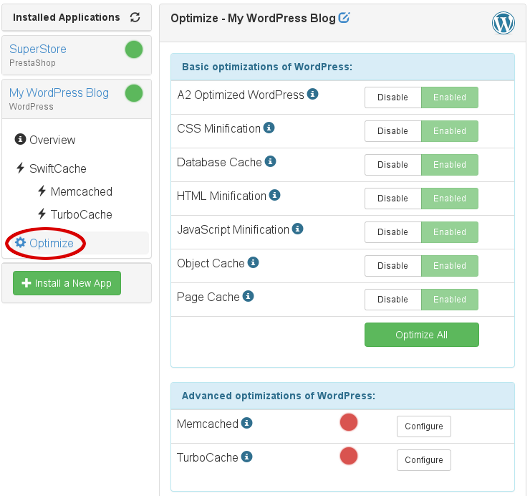Disable A2 Optimized WordPress
The width and height of the screenshot is (530, 496).
point(393,97)
